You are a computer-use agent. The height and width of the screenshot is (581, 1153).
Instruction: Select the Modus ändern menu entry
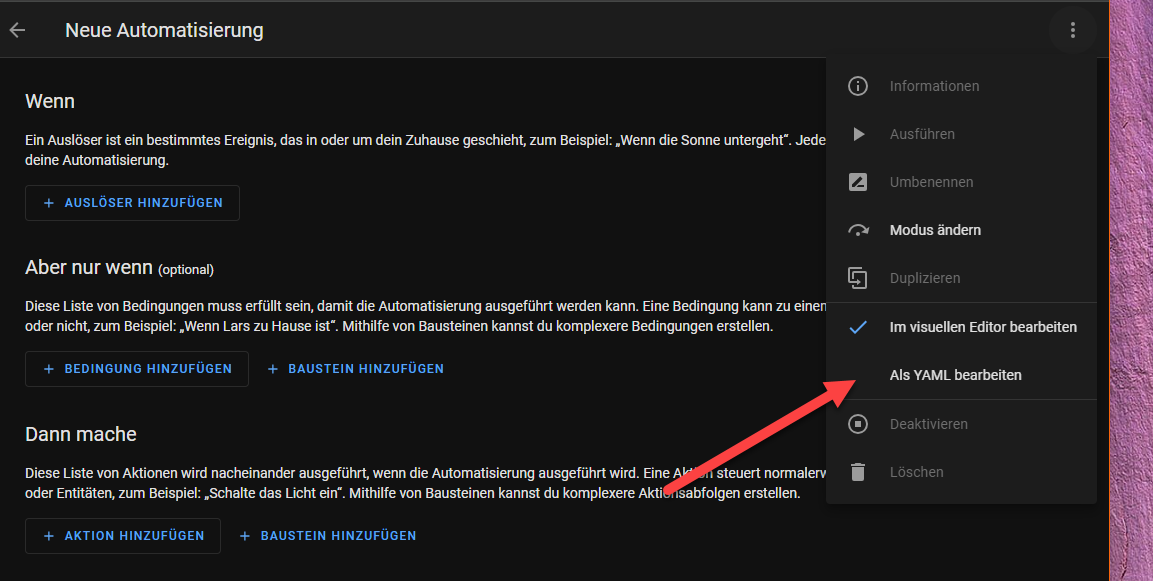tap(935, 230)
